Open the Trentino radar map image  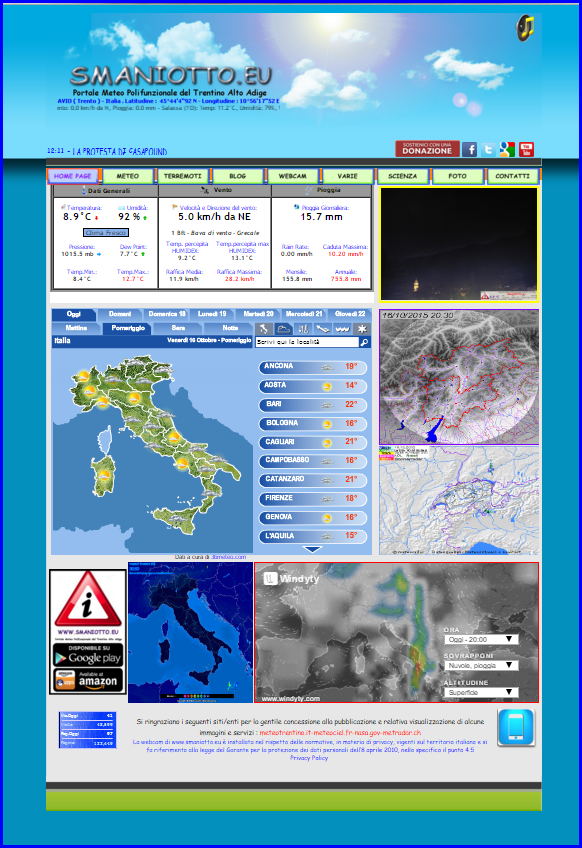[459, 377]
